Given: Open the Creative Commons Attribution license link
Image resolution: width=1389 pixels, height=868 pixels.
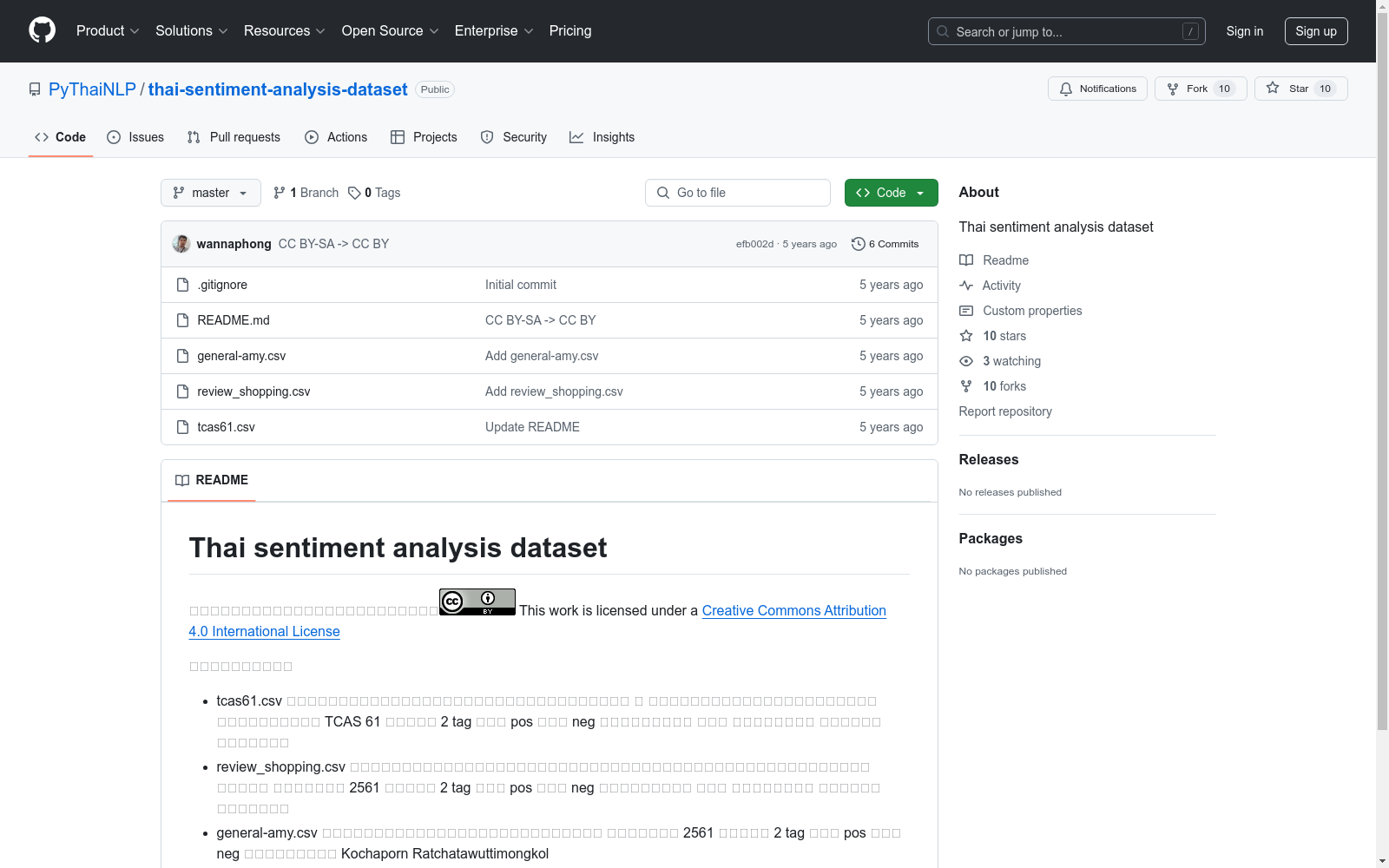Looking at the screenshot, I should 794,610.
